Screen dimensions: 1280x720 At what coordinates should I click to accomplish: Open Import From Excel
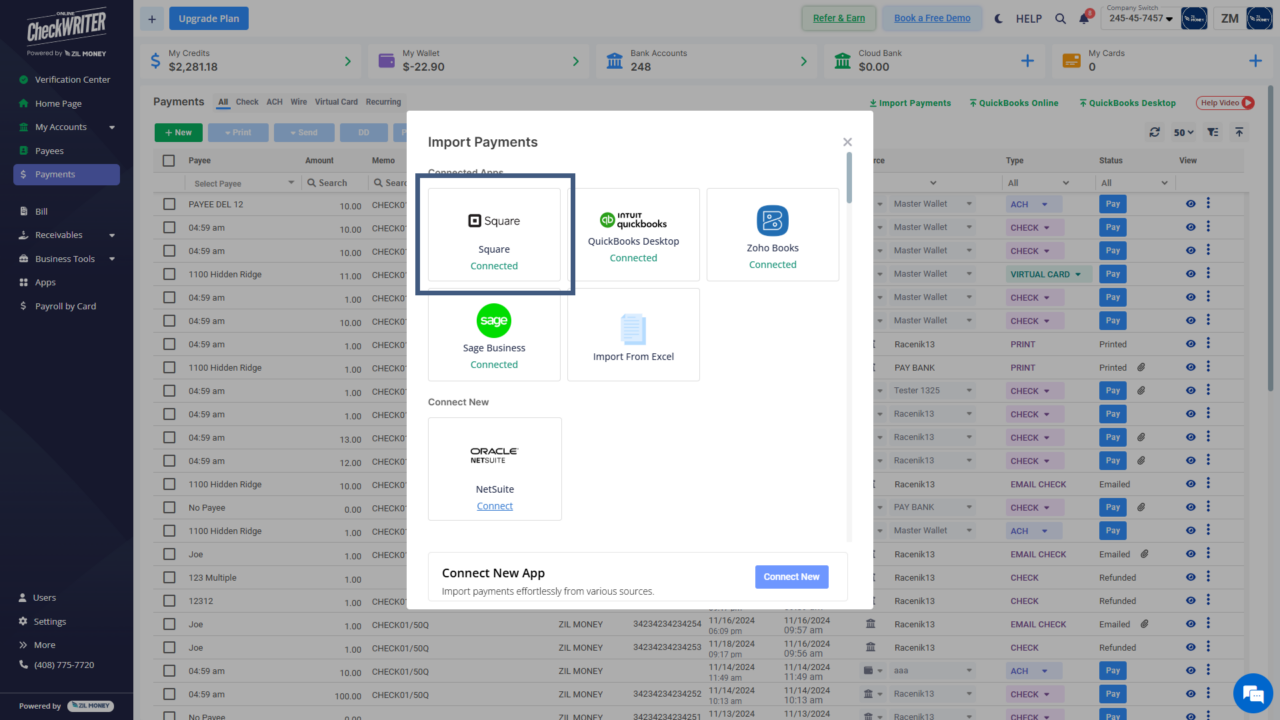(633, 335)
